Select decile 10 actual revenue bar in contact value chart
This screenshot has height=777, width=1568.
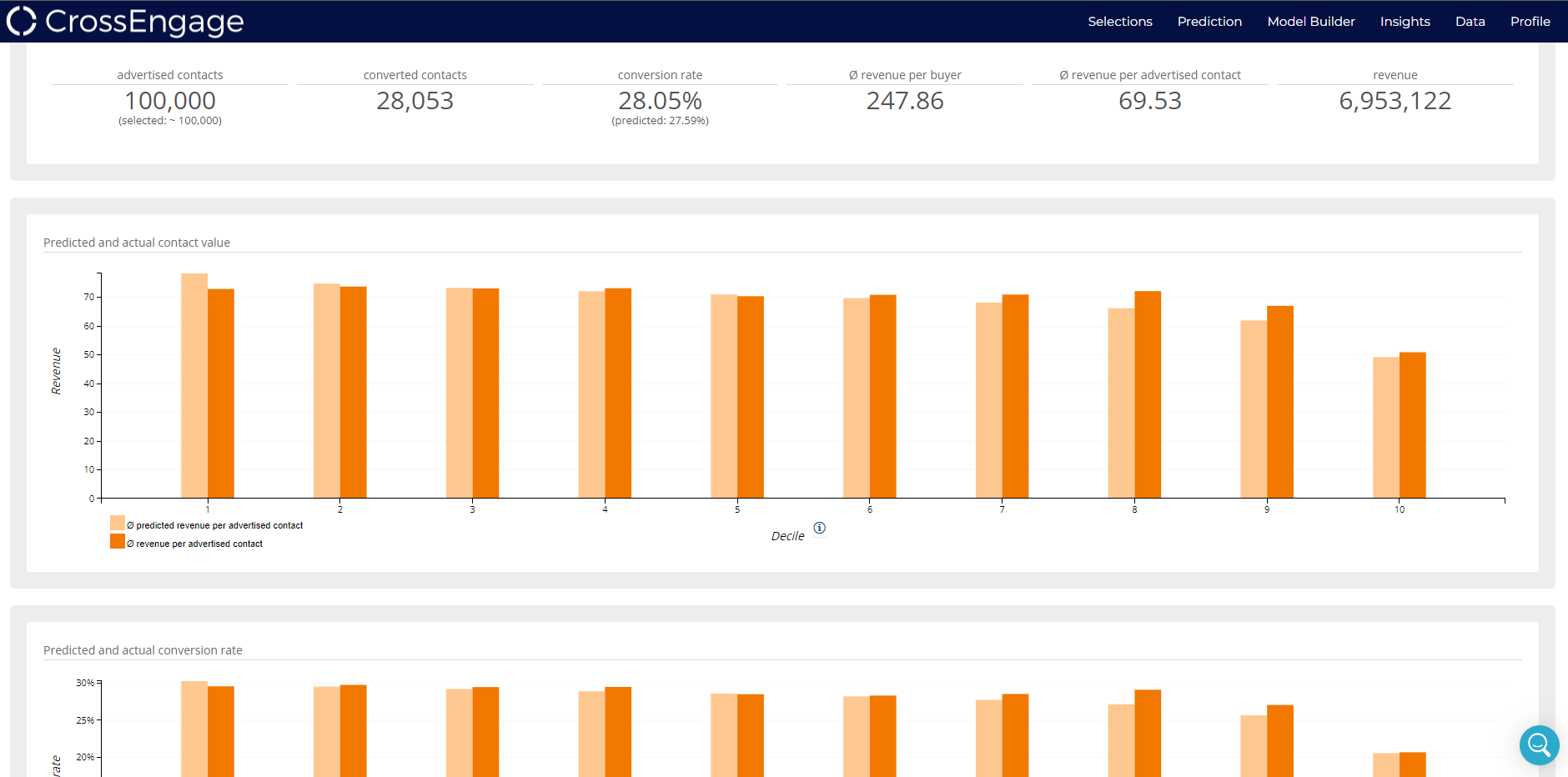1412,425
